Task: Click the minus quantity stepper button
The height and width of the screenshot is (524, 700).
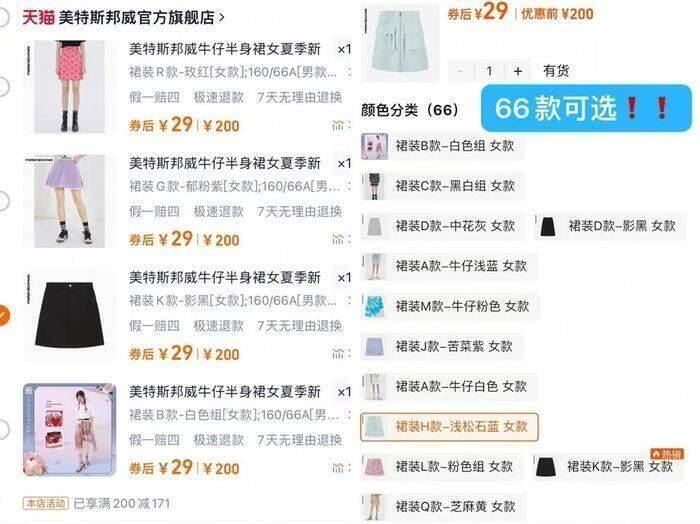Action: coord(460,71)
